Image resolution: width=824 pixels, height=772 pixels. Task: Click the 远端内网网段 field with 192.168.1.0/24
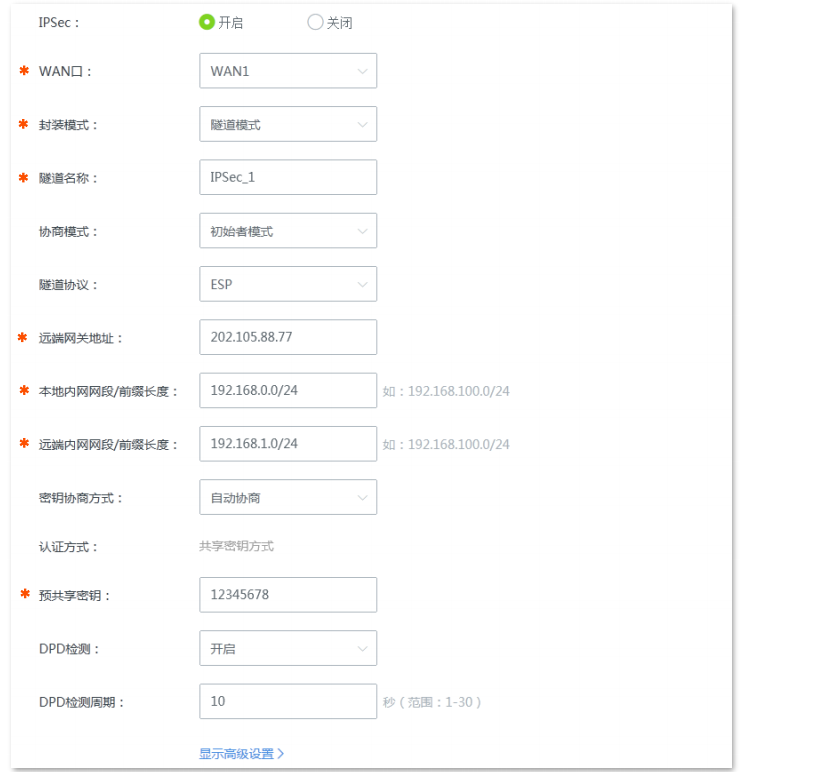[x=288, y=444]
